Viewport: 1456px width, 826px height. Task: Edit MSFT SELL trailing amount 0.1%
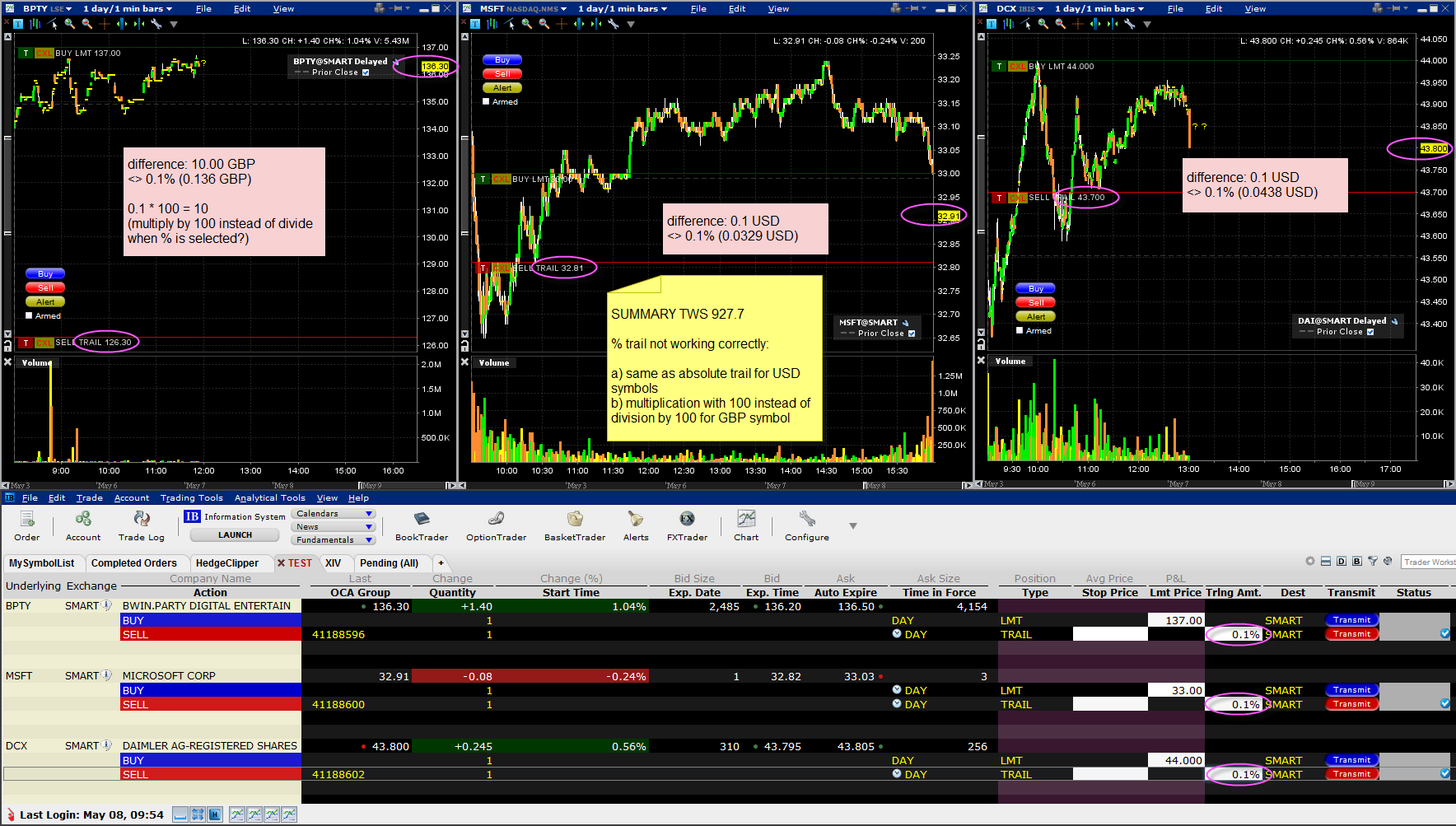(1234, 704)
